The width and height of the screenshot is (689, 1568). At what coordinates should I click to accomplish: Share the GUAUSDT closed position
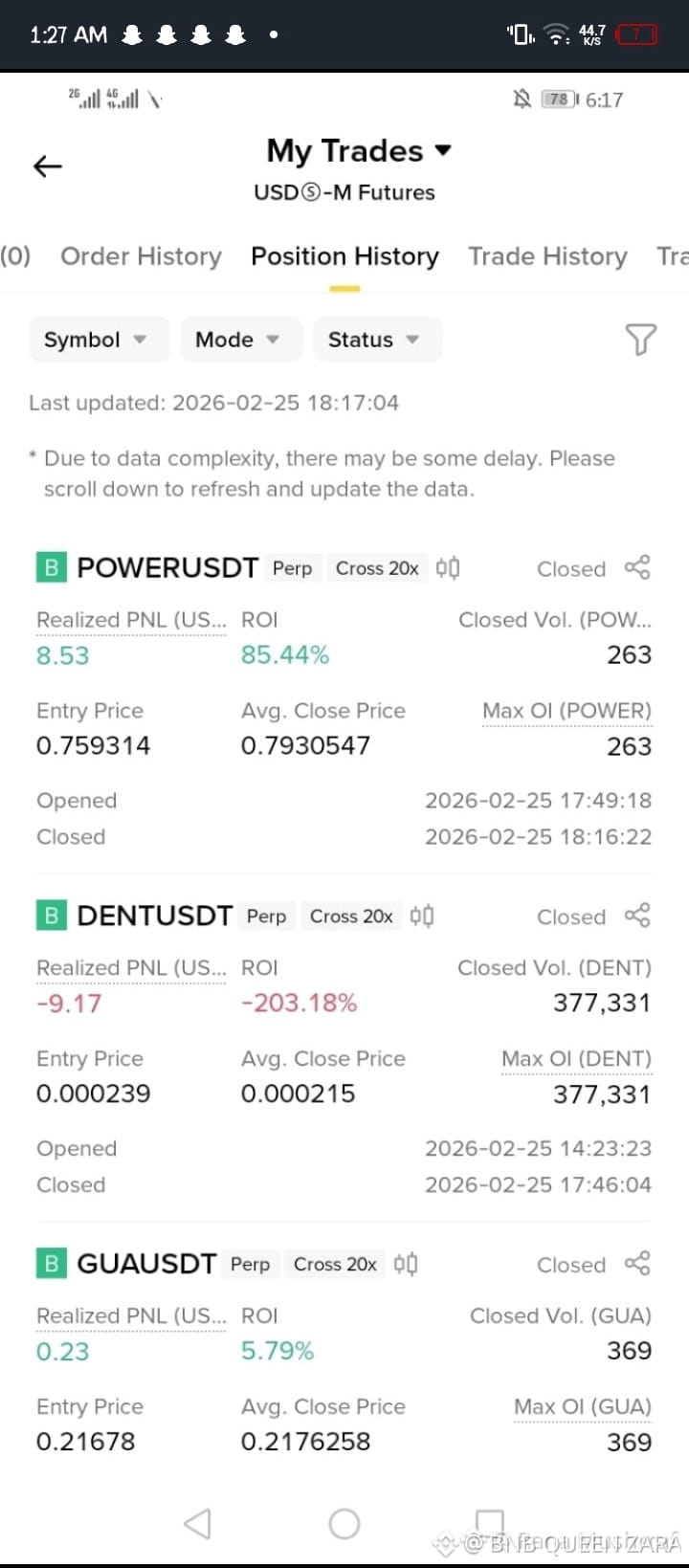tap(637, 1264)
